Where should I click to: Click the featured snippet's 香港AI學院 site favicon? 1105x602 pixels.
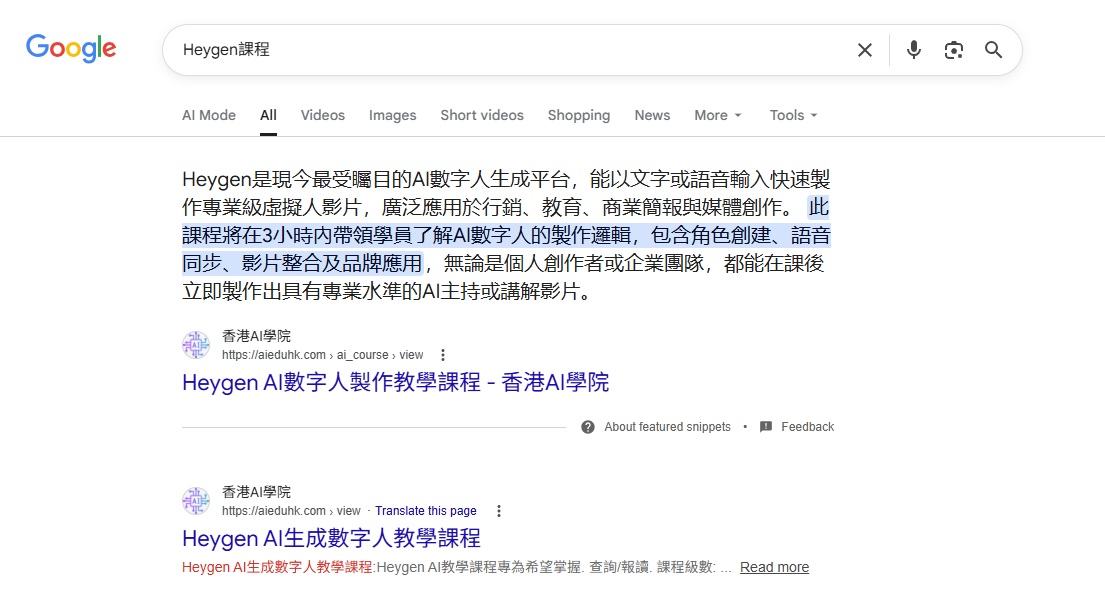tap(196, 345)
